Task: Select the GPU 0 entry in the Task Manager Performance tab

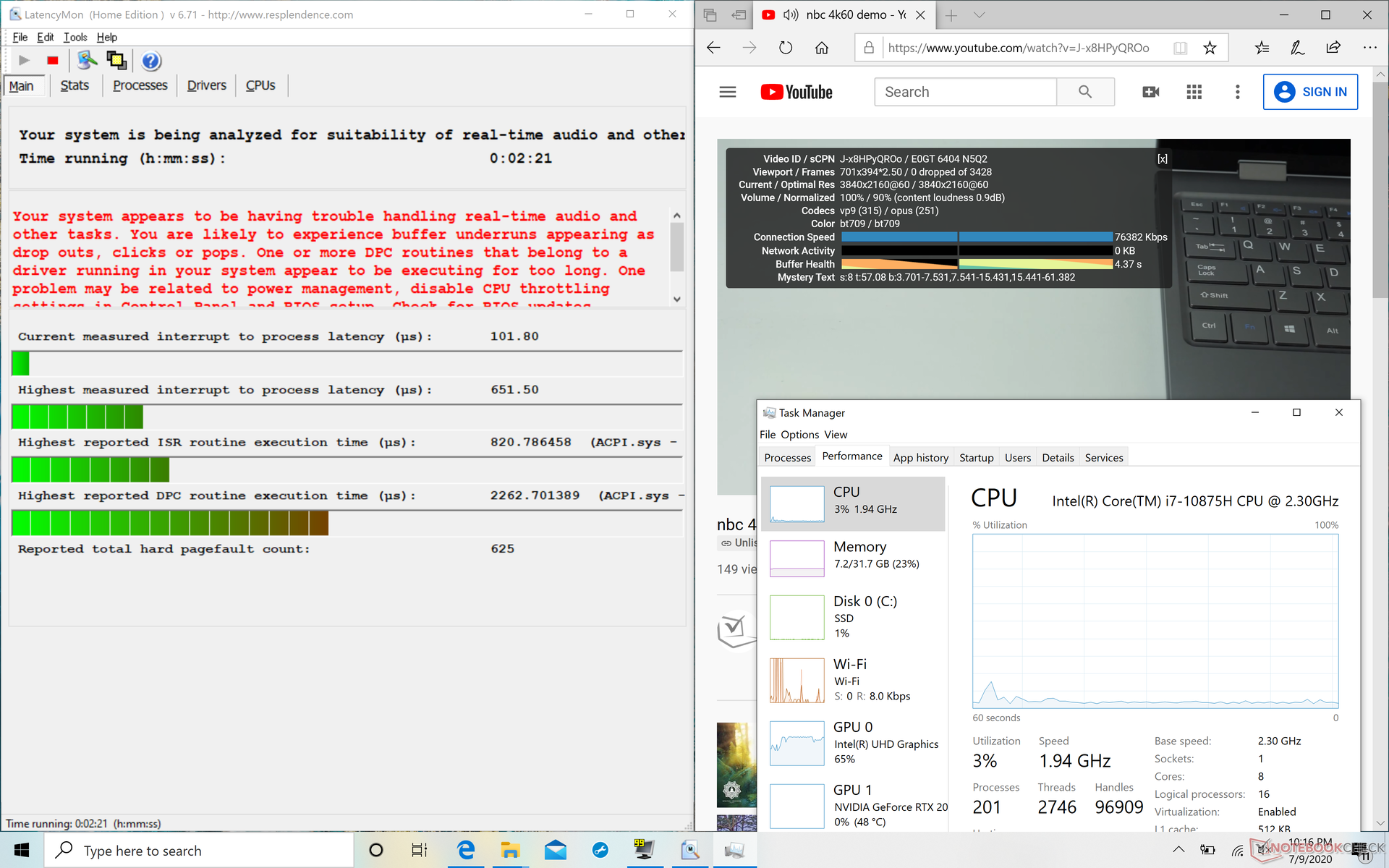Action: pyautogui.click(x=854, y=742)
